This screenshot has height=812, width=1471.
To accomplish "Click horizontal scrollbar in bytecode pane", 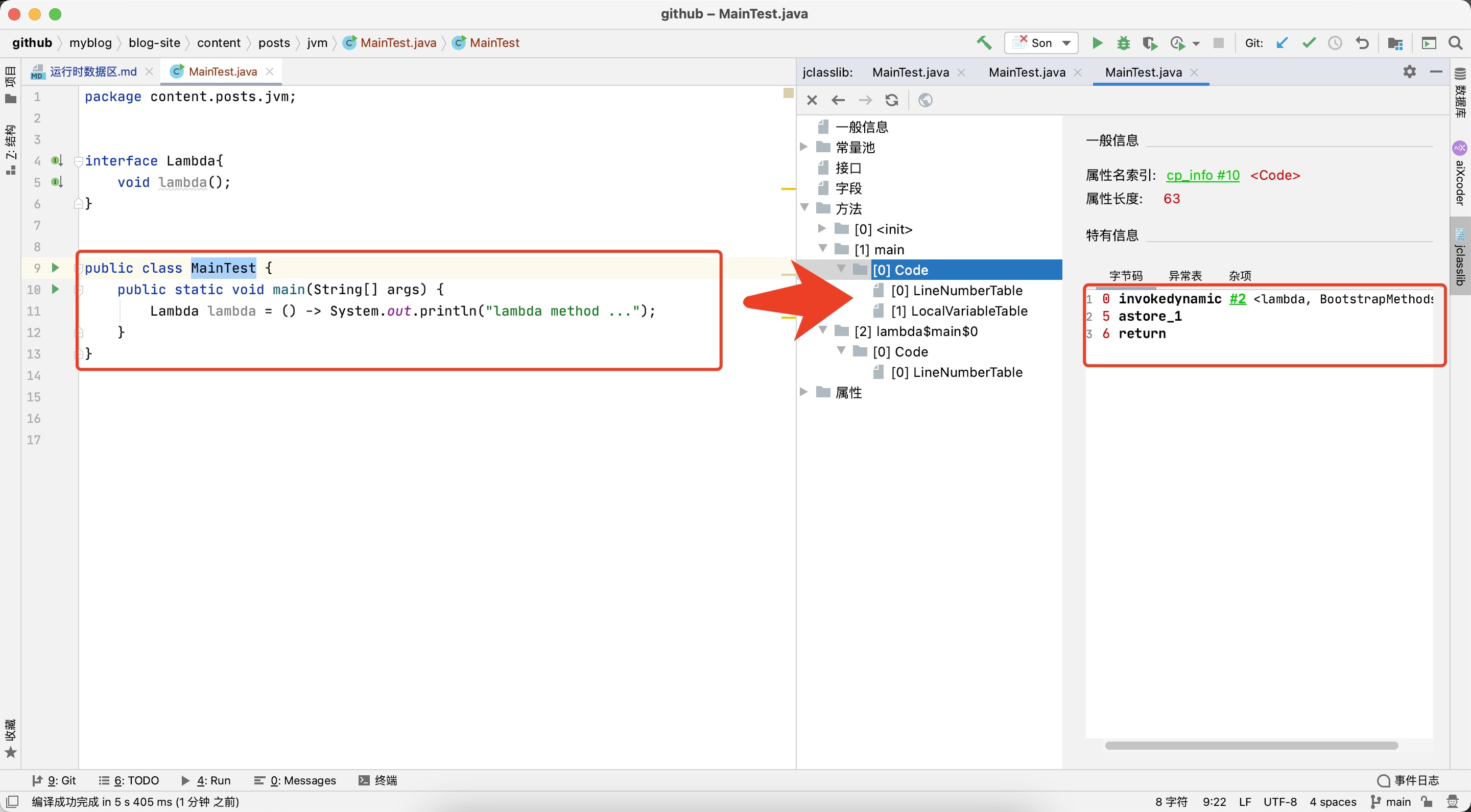I will pos(1251,745).
